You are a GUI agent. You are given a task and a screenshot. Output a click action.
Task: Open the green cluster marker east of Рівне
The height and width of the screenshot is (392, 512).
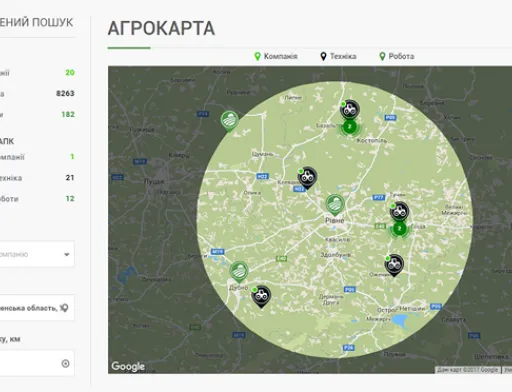(399, 229)
